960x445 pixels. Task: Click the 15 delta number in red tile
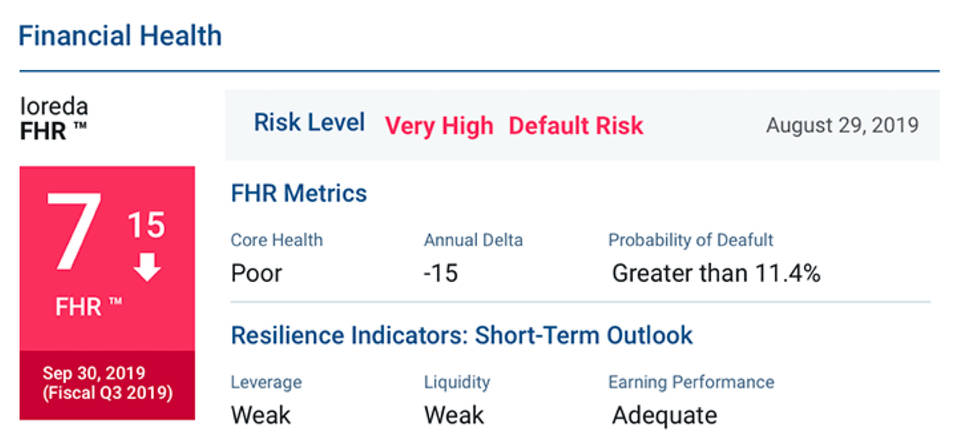[x=146, y=225]
